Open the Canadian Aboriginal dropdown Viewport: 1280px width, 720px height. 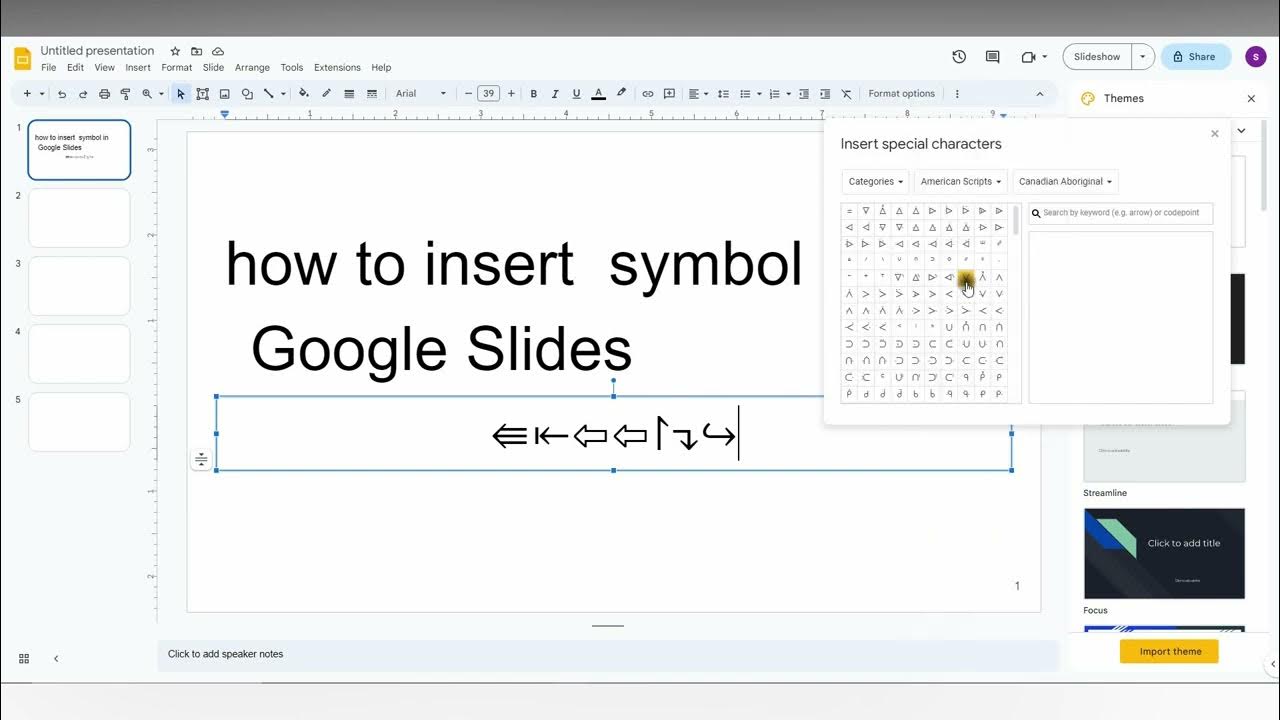click(x=1065, y=182)
